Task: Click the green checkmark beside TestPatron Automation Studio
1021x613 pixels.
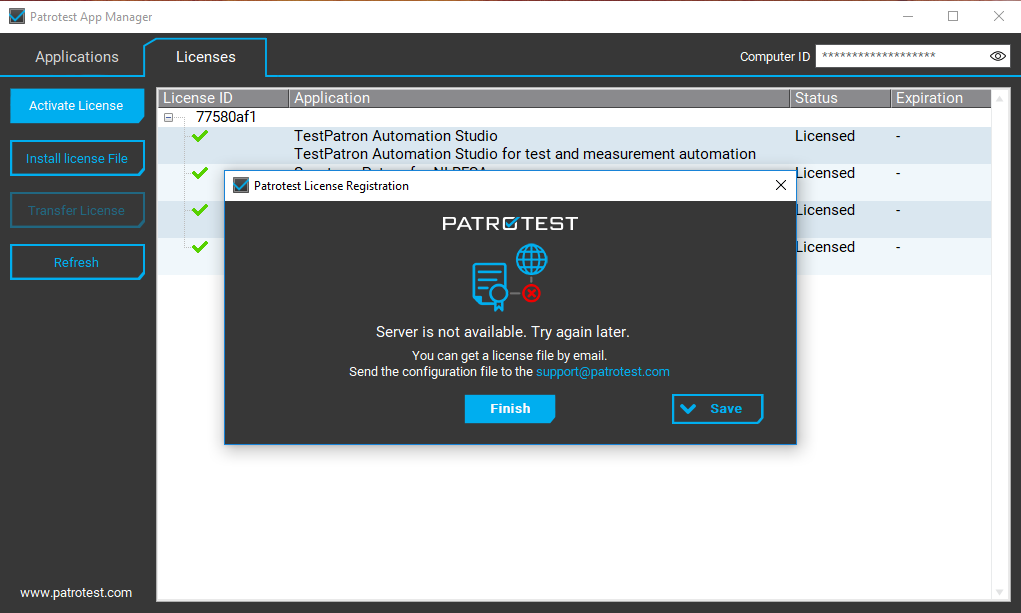Action: click(200, 136)
